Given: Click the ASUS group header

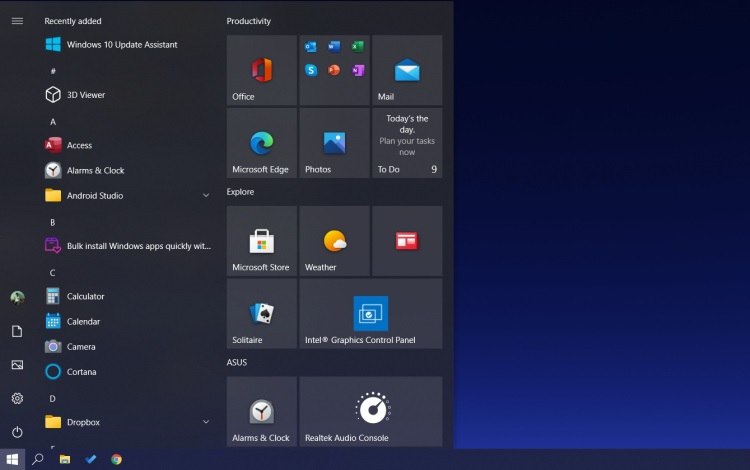Looking at the screenshot, I should point(237,362).
